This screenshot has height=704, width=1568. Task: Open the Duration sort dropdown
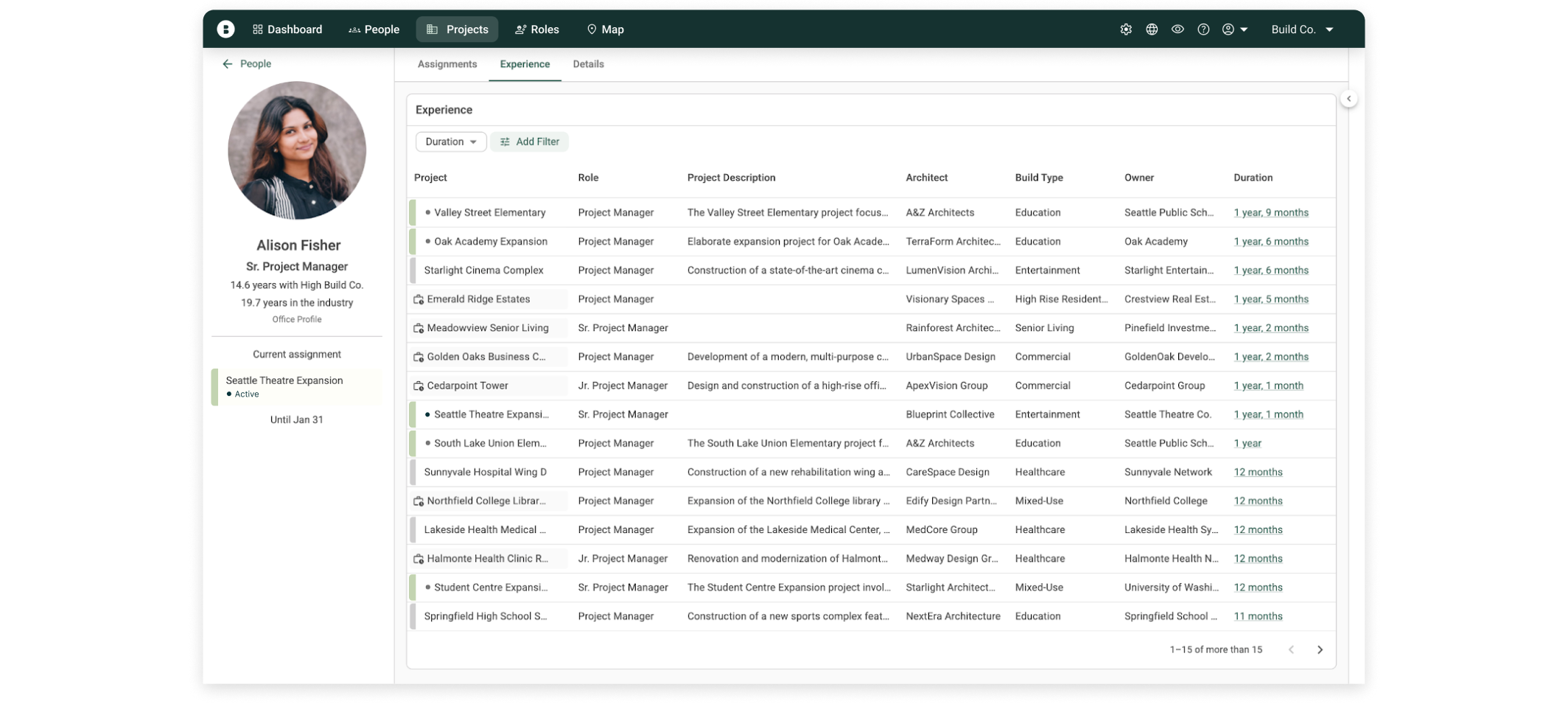(450, 142)
